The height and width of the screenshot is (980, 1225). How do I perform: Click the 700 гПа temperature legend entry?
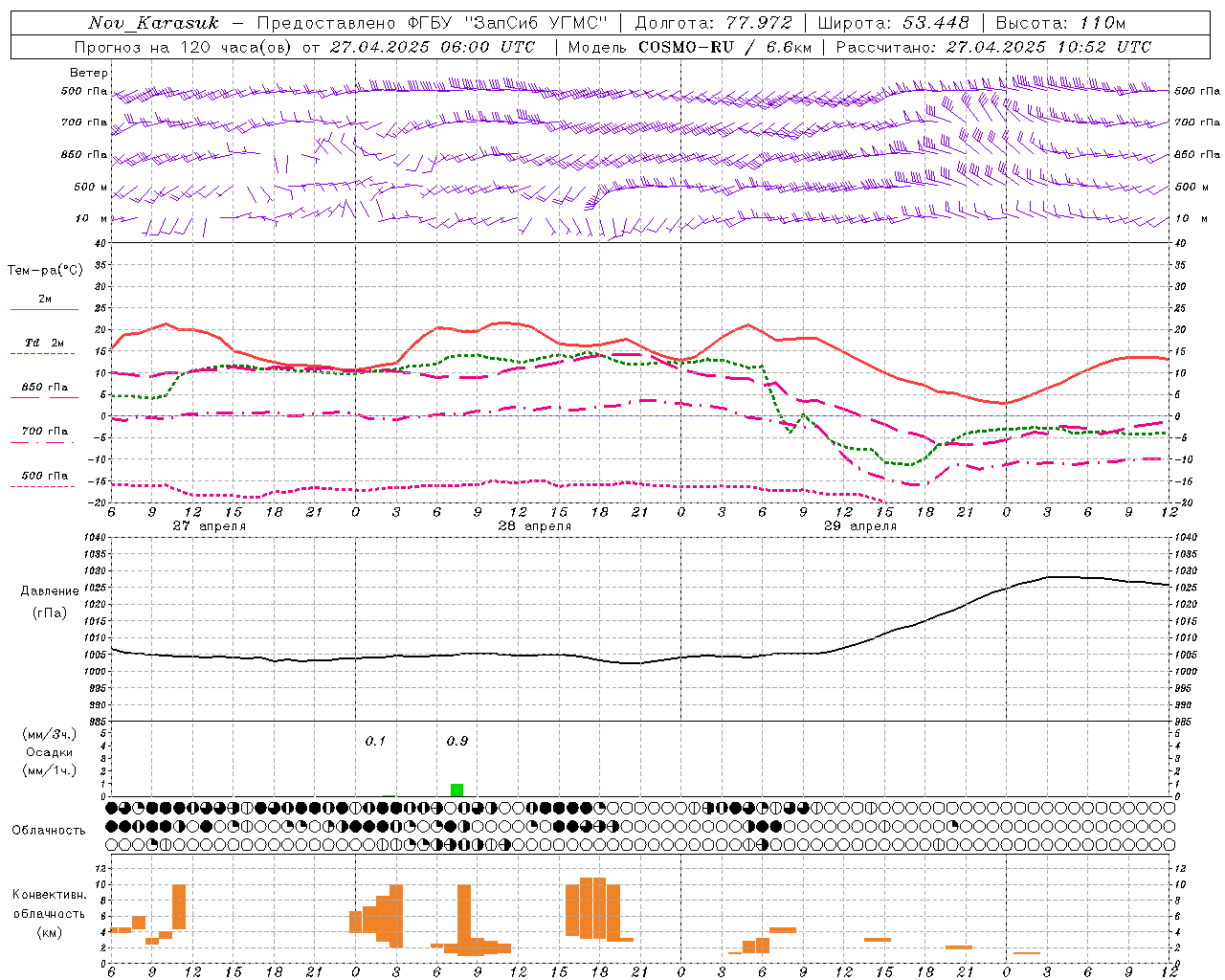[x=44, y=431]
